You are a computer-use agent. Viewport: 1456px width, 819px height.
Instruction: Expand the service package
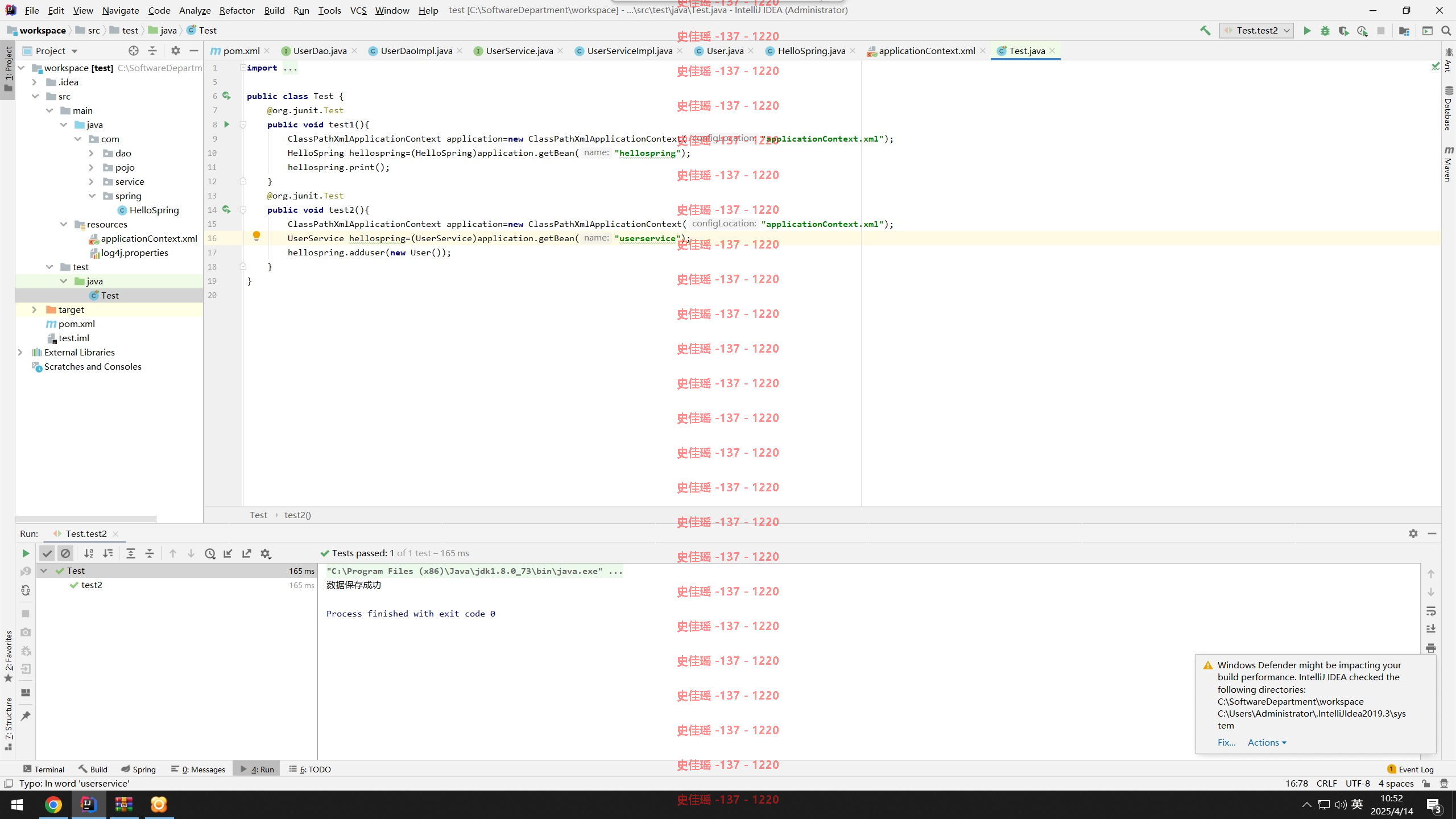pyautogui.click(x=91, y=181)
